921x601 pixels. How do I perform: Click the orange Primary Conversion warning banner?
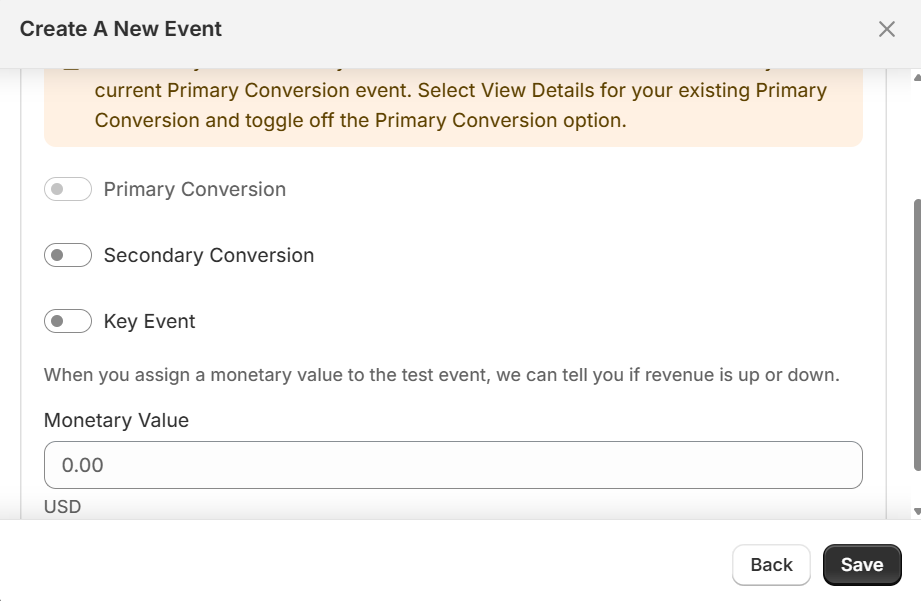[453, 107]
